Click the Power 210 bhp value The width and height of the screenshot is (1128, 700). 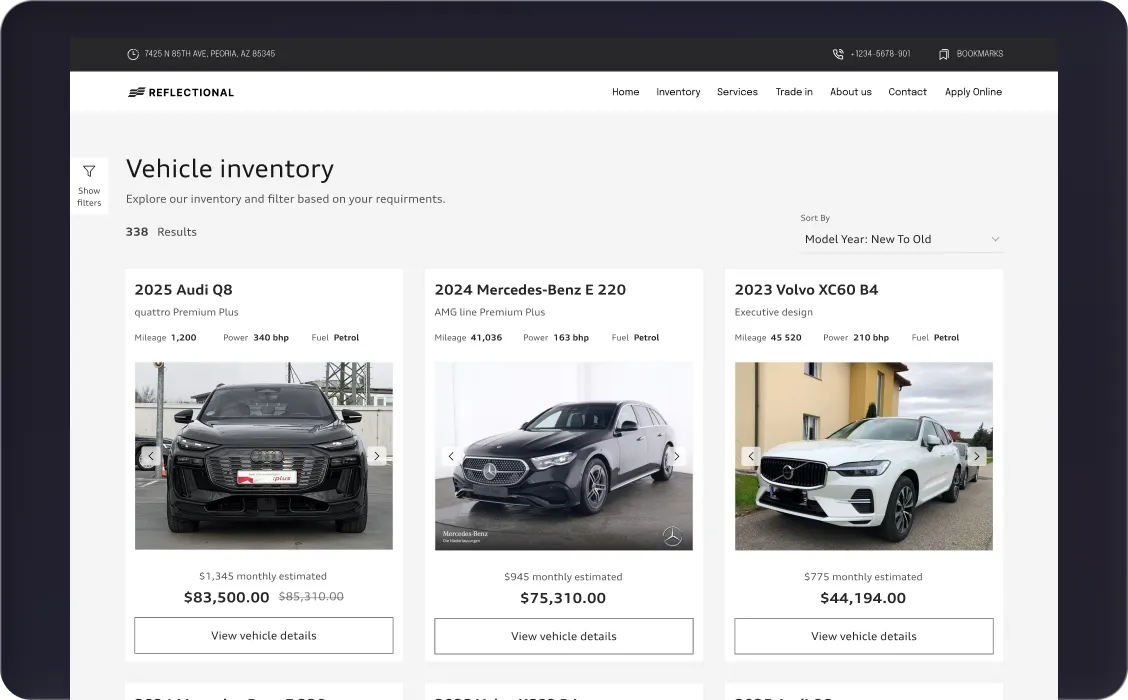(871, 337)
